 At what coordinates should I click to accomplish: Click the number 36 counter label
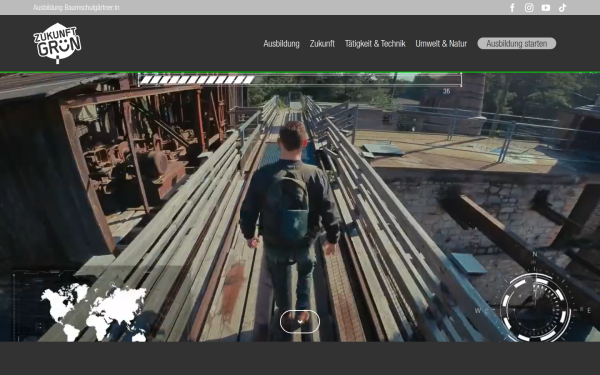446,91
